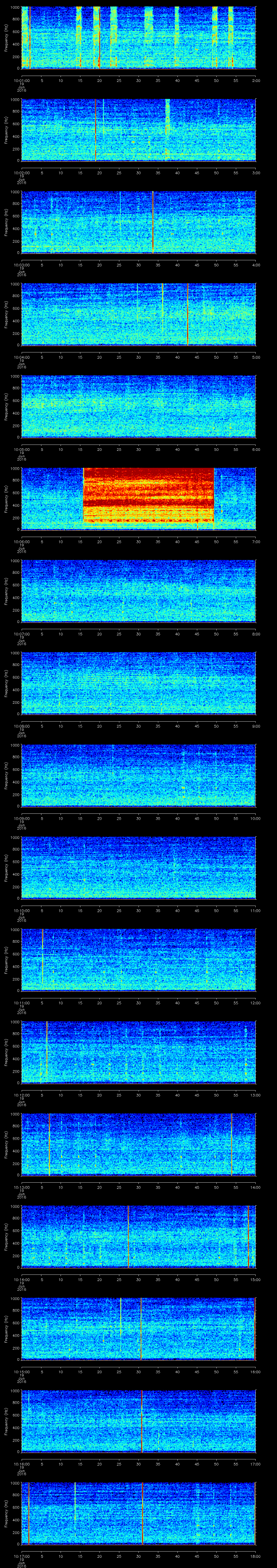Click the 5:00 end time label
Screen dimensions: 277x1568
point(256,357)
